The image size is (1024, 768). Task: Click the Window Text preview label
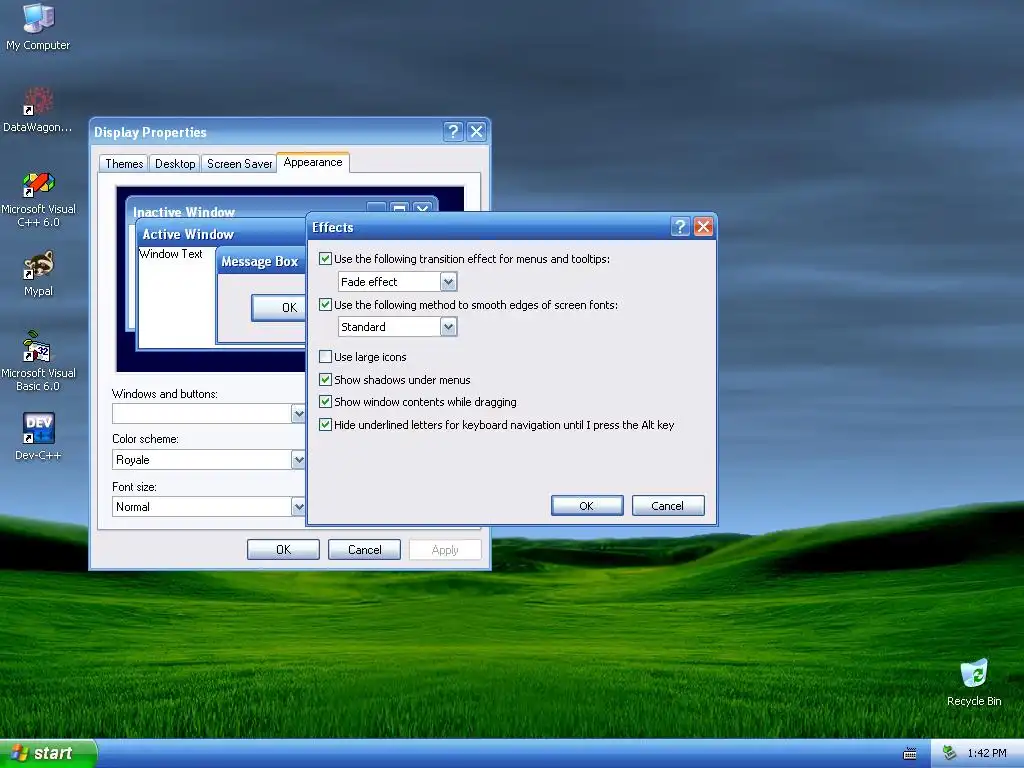(x=171, y=254)
